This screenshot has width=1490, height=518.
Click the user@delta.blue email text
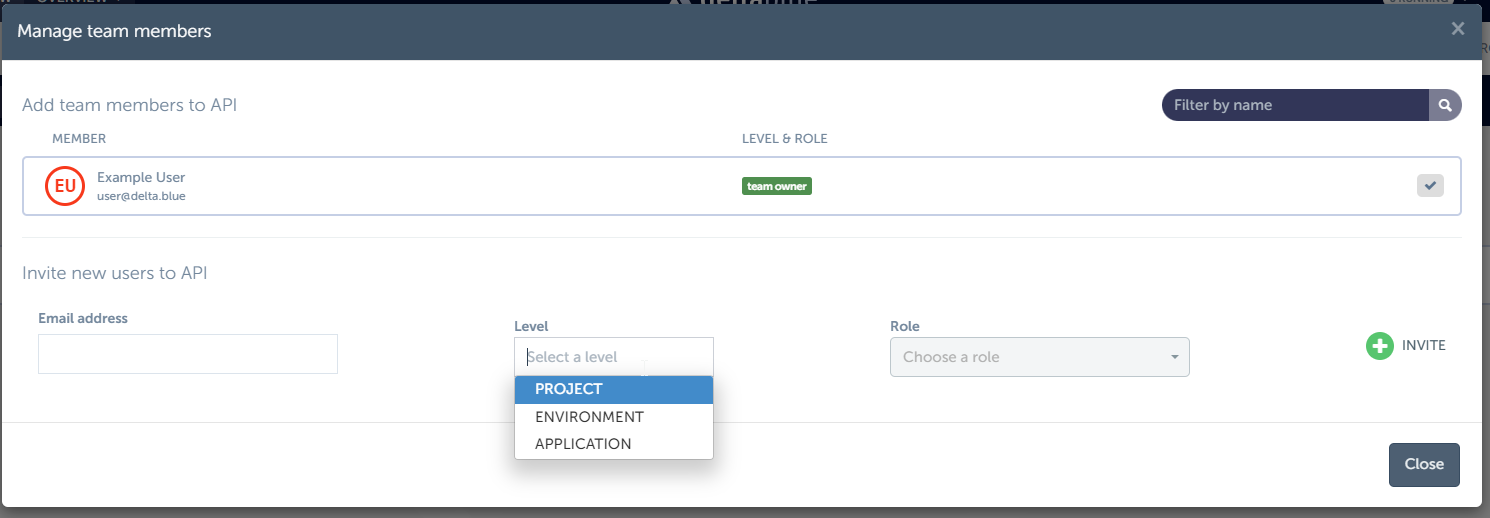141,196
